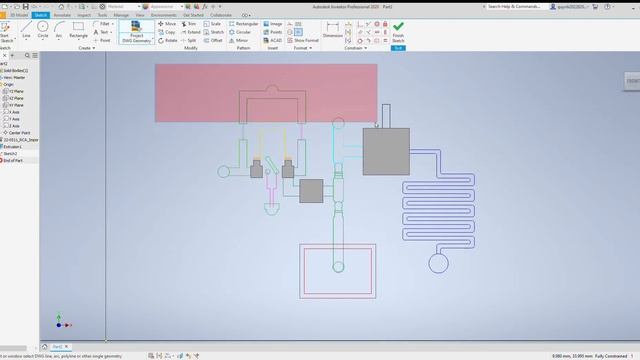Image resolution: width=640 pixels, height=360 pixels.
Task: Select the Origin folder in browser
Action: click(x=8, y=84)
